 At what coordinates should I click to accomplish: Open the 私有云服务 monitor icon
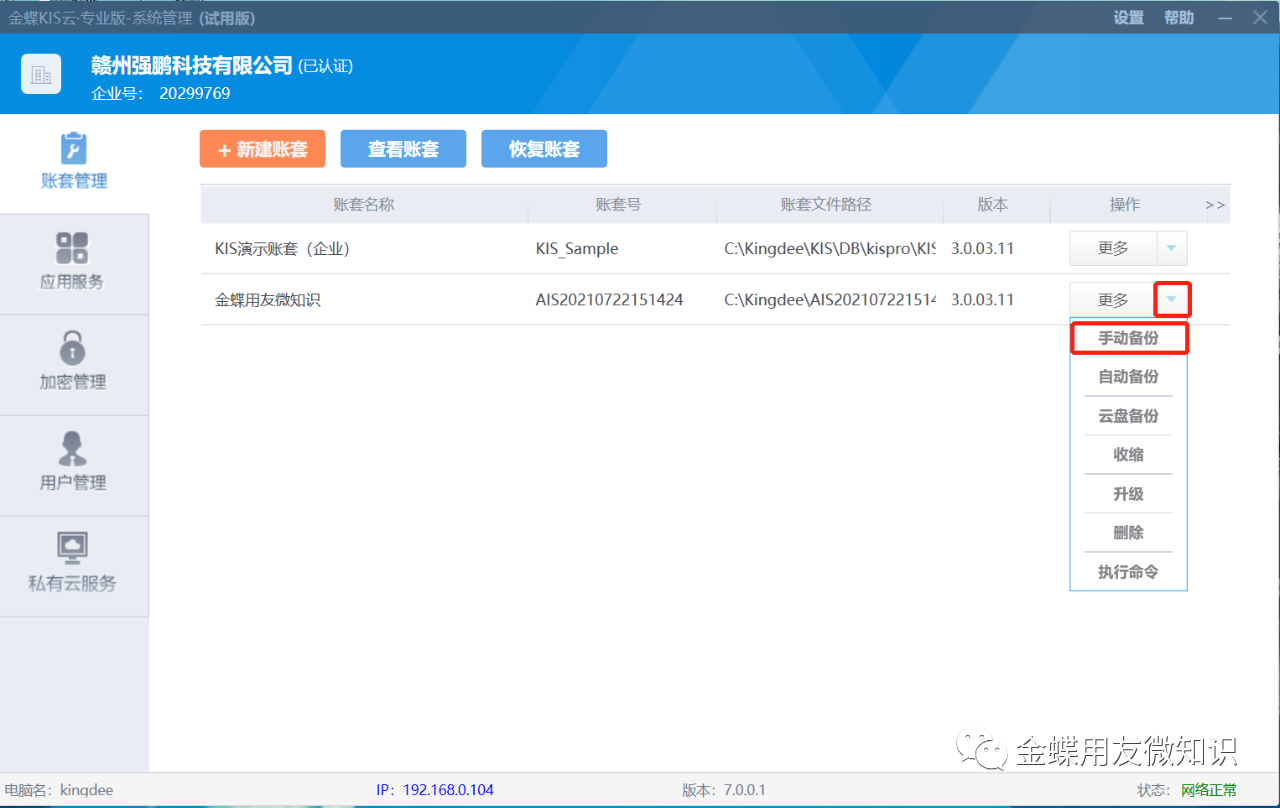(72, 548)
